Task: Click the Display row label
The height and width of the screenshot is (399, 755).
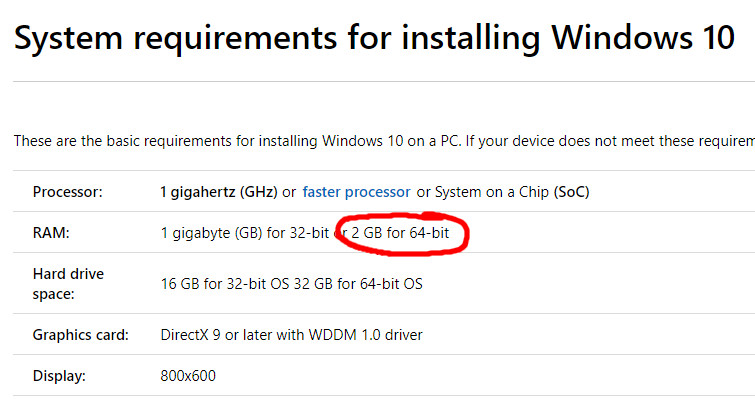Action: click(59, 375)
